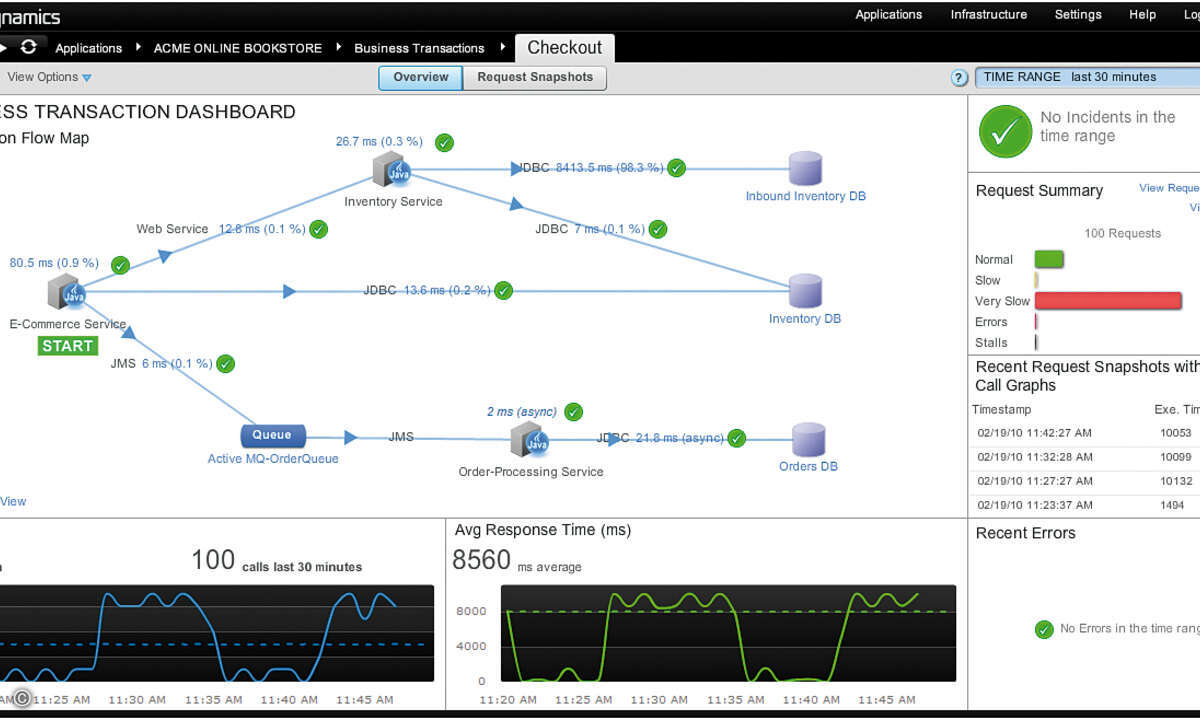Image resolution: width=1200 pixels, height=720 pixels.
Task: Click the health check beside 21.8 ms (async)
Action: (x=737, y=438)
